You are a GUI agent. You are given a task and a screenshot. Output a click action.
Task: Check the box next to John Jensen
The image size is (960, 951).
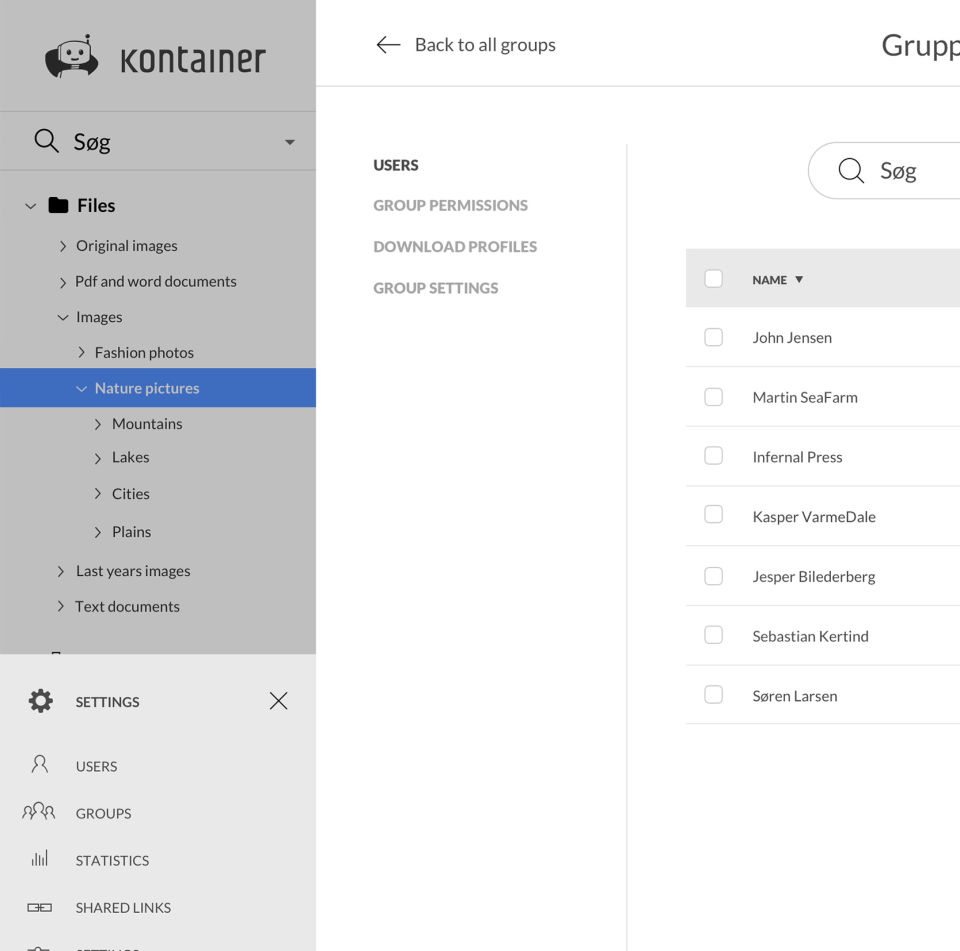tap(713, 337)
